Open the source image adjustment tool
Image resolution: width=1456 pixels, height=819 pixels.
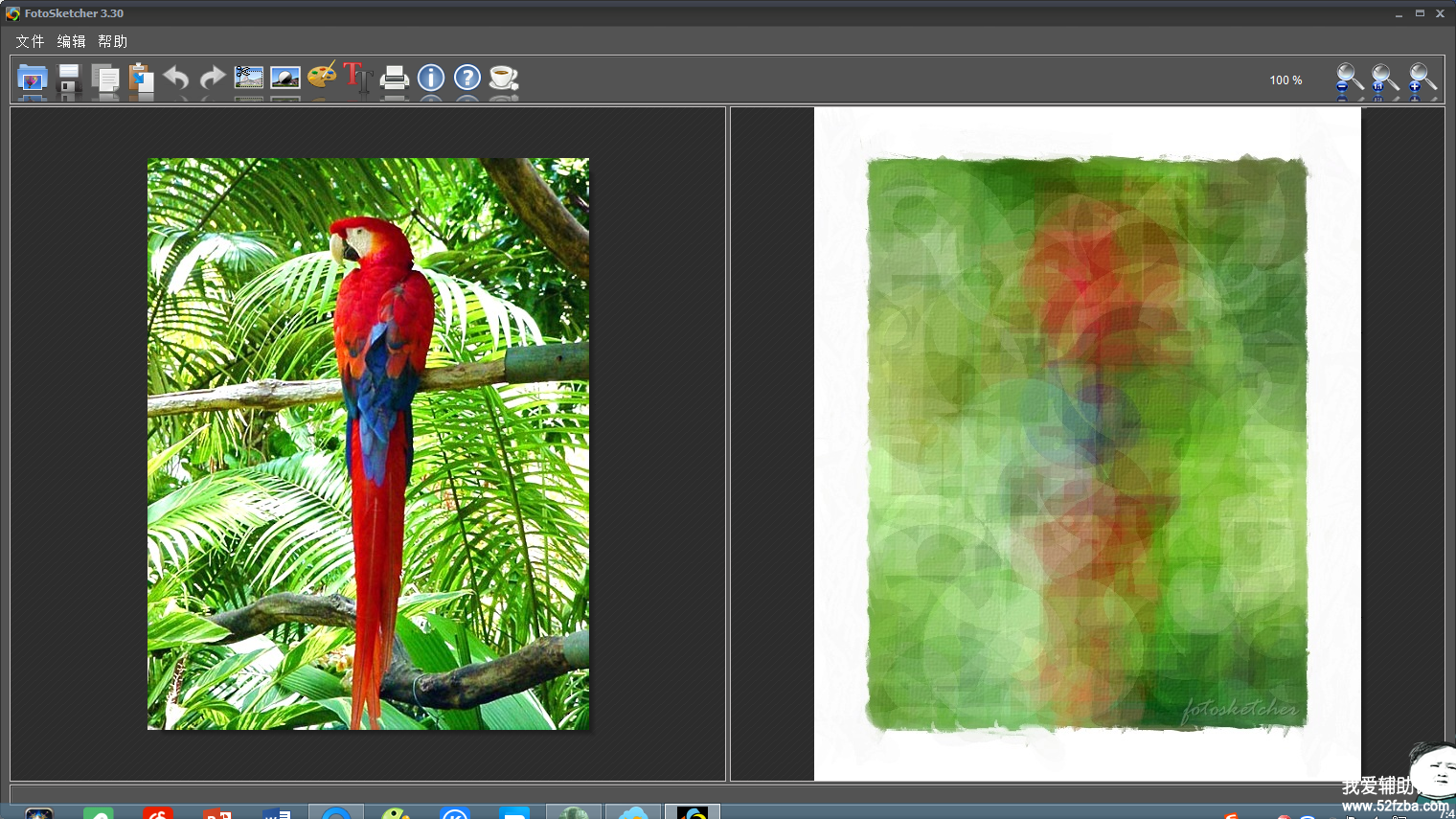click(x=285, y=78)
